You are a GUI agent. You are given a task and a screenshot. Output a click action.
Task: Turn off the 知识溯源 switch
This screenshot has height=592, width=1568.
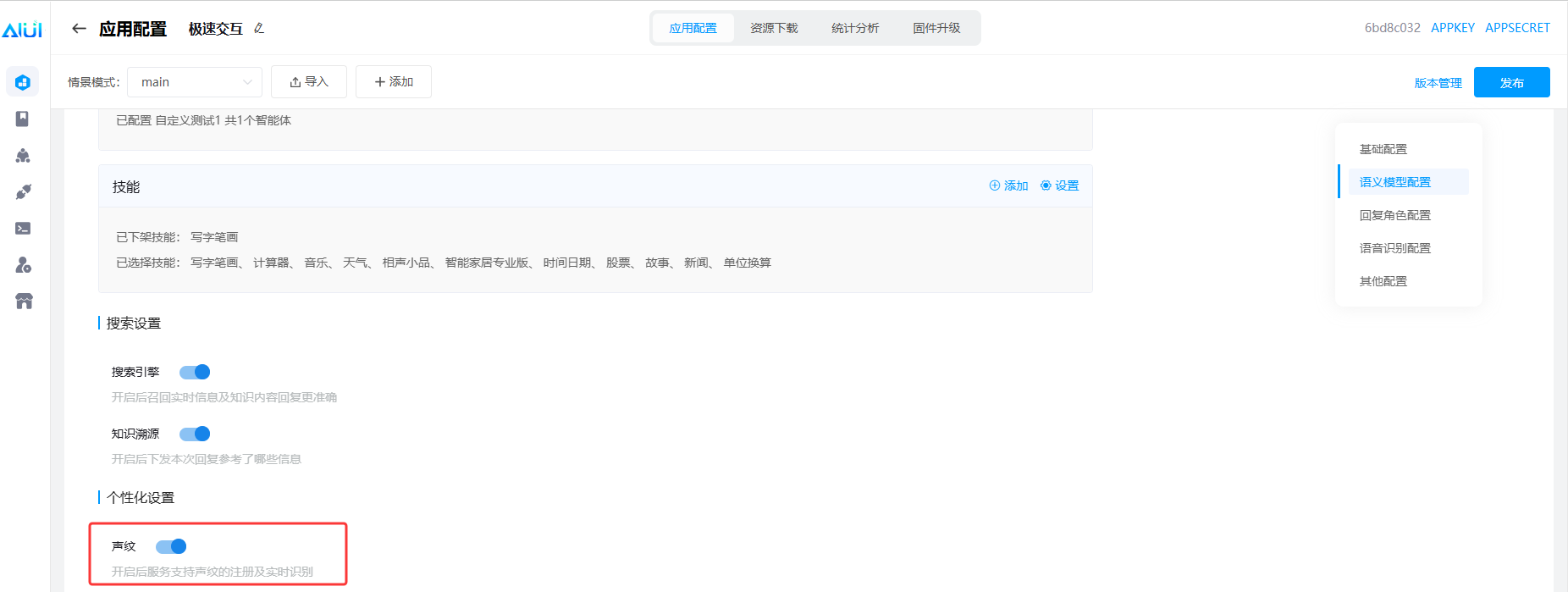pos(195,434)
